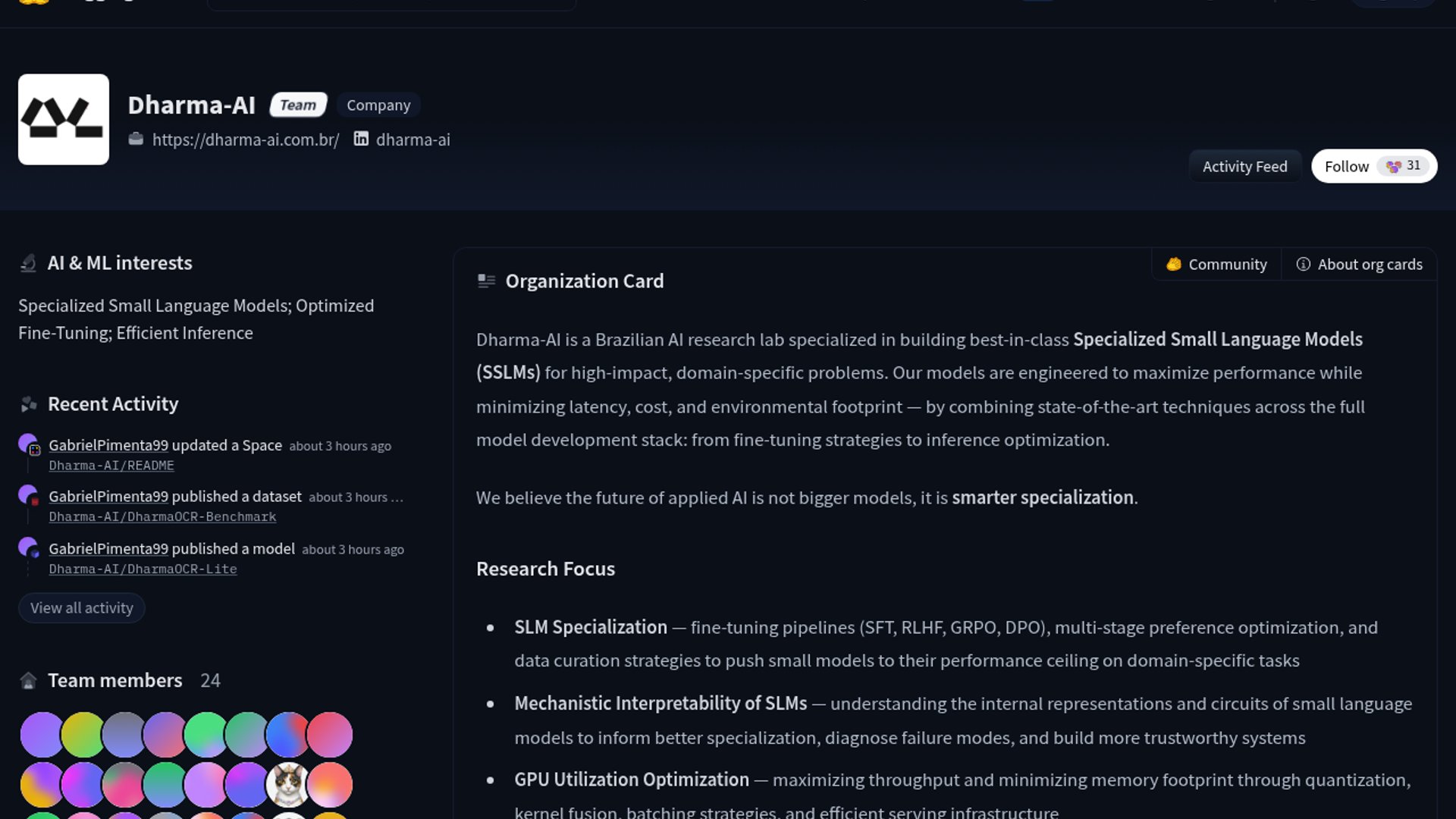Click the LinkedIn icon beside dharma-ai
Screen dimensions: 1456x819
[x=361, y=139]
